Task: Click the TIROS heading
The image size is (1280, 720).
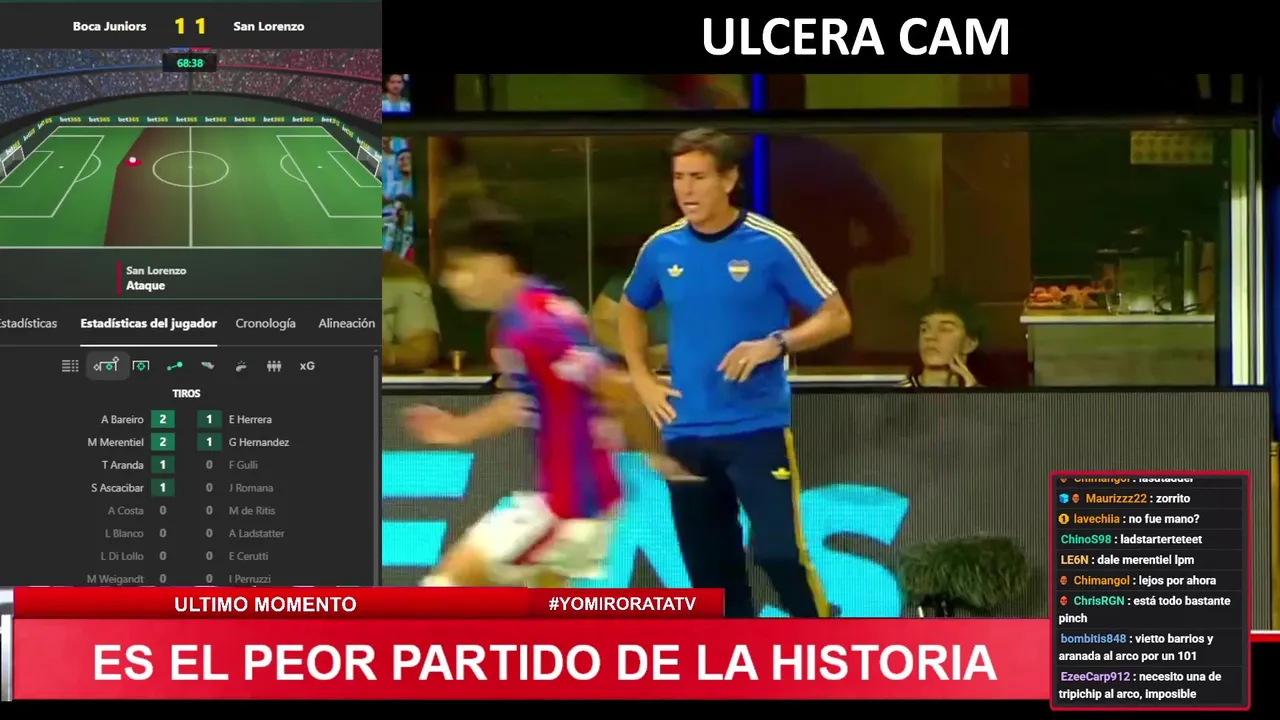Action: click(x=186, y=394)
